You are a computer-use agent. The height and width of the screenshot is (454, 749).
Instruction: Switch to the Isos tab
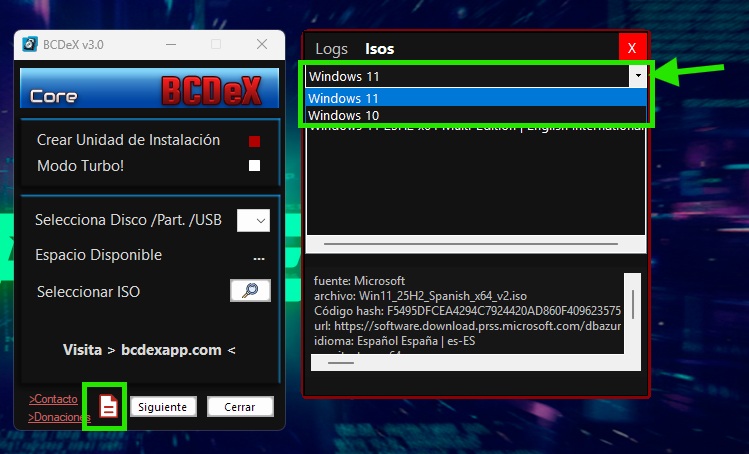click(380, 49)
